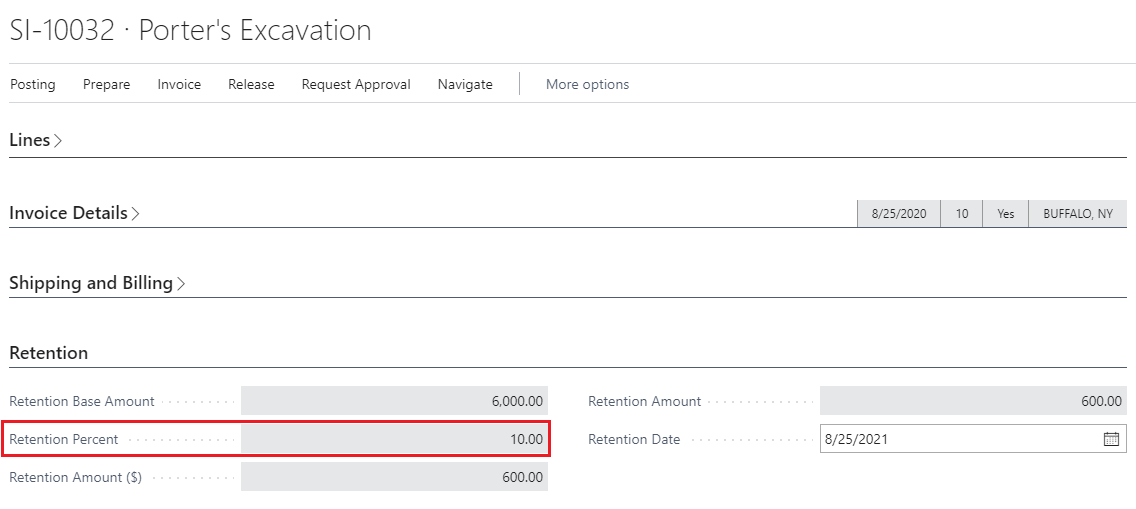The image size is (1136, 509).
Task: Collapse the Retention section header
Action: (49, 353)
